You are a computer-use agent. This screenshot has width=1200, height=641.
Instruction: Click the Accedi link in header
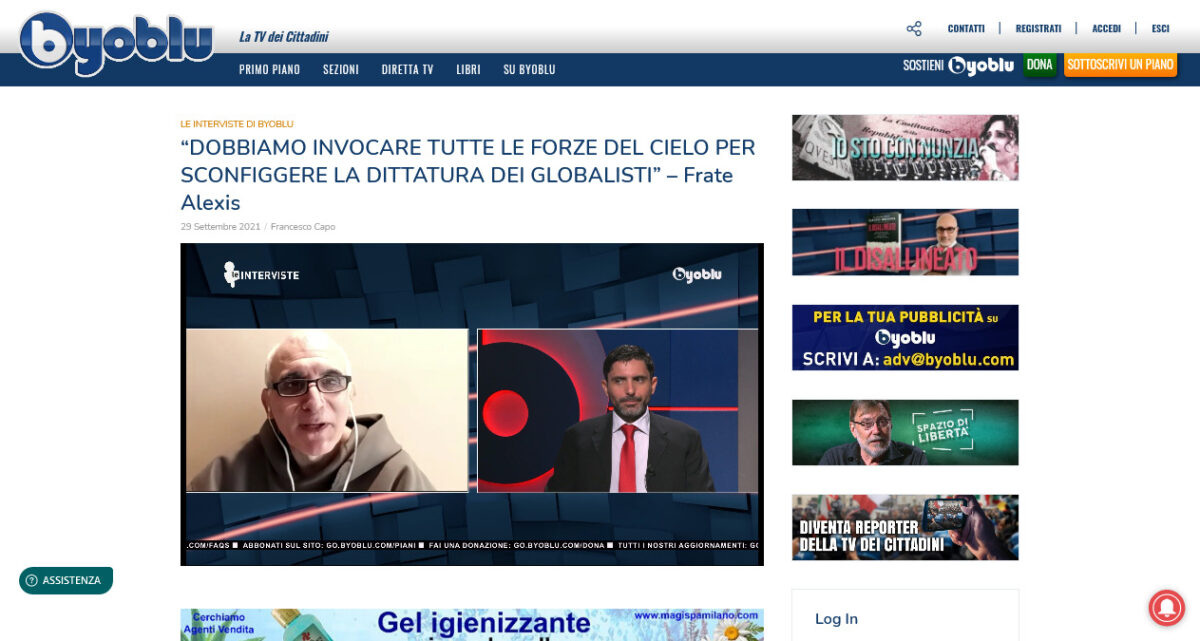point(1106,29)
